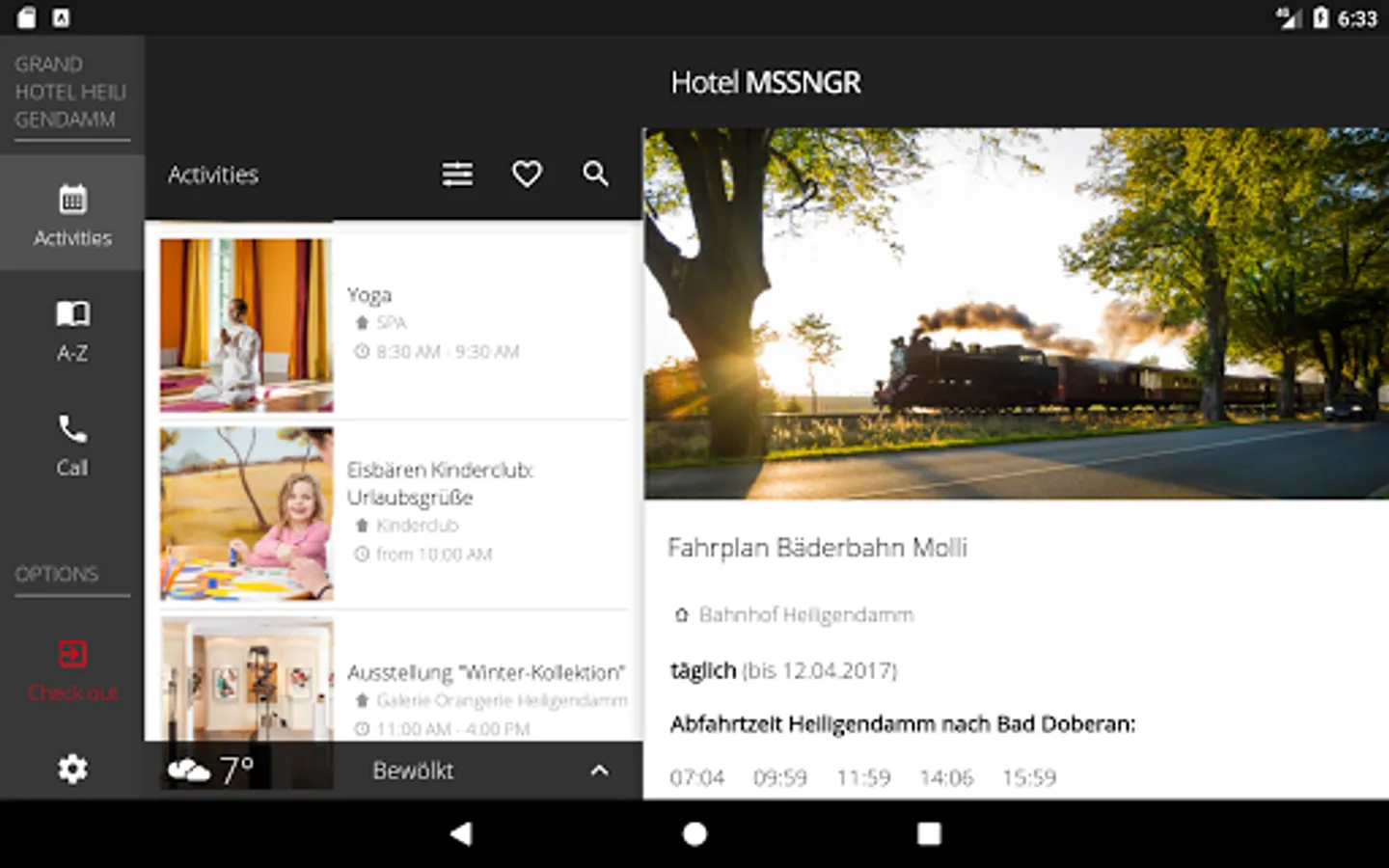Click the steam train photo
Image resolution: width=1389 pixels, height=868 pixels.
(x=1016, y=313)
